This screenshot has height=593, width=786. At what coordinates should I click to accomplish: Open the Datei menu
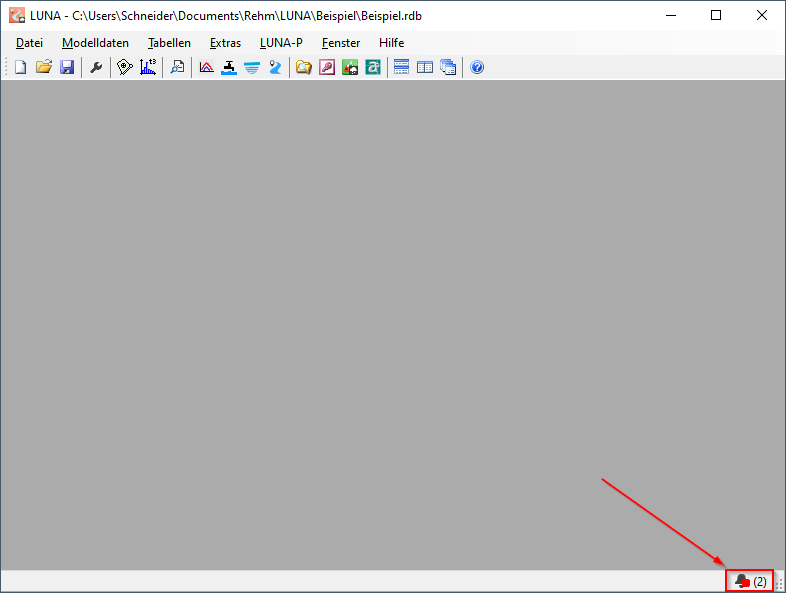click(x=30, y=43)
